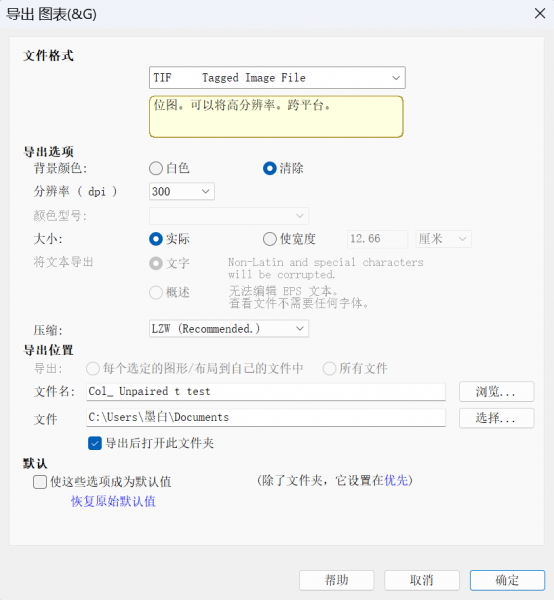554x600 pixels.
Task: Click the 压缩: label
Action: pyautogui.click(x=48, y=330)
